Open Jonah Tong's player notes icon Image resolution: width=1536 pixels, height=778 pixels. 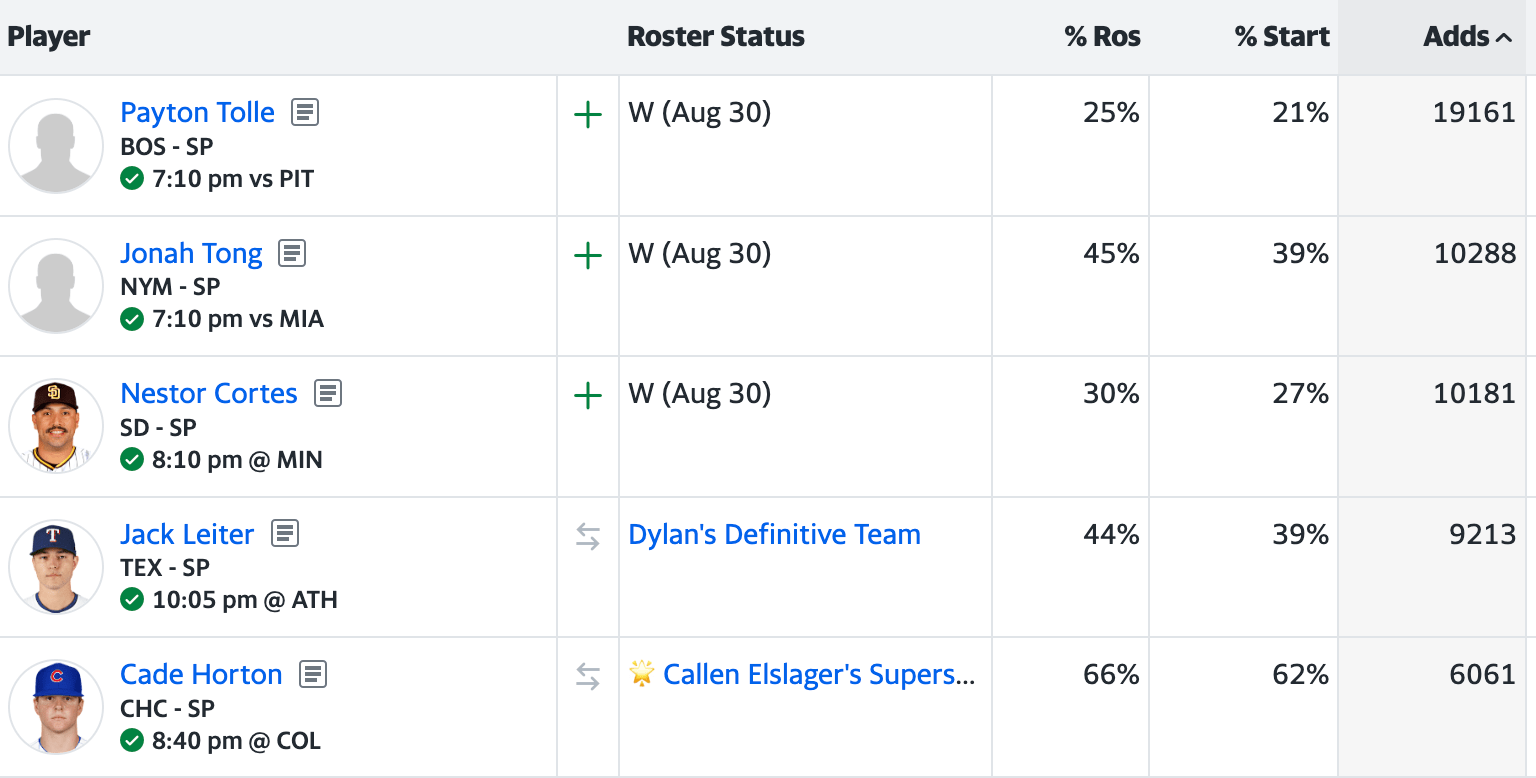(x=292, y=253)
